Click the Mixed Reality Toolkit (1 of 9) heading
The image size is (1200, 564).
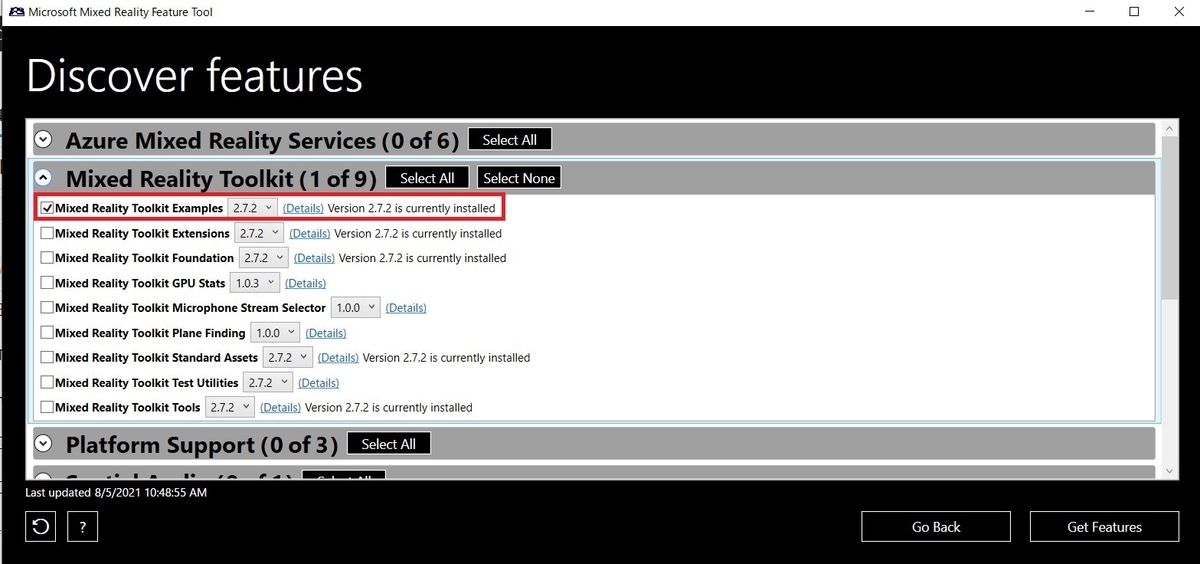pyautogui.click(x=221, y=179)
